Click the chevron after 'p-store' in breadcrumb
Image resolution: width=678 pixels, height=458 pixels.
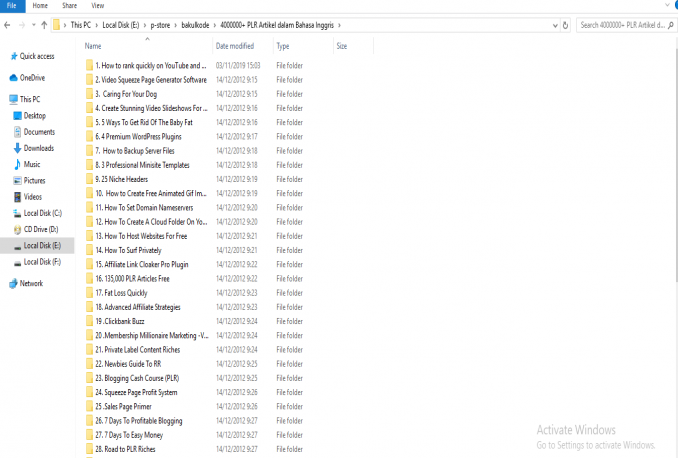173,24
